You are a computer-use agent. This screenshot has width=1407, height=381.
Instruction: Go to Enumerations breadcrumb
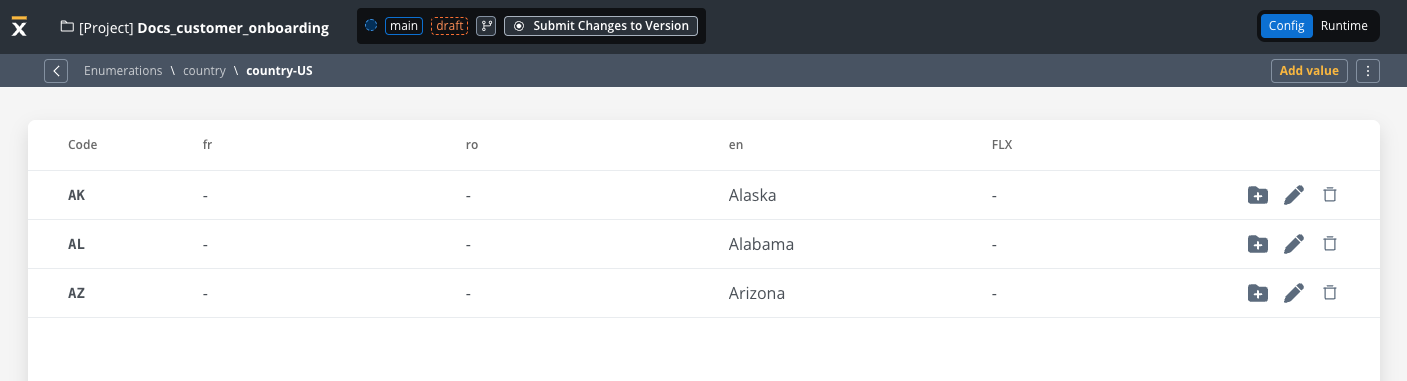point(123,71)
